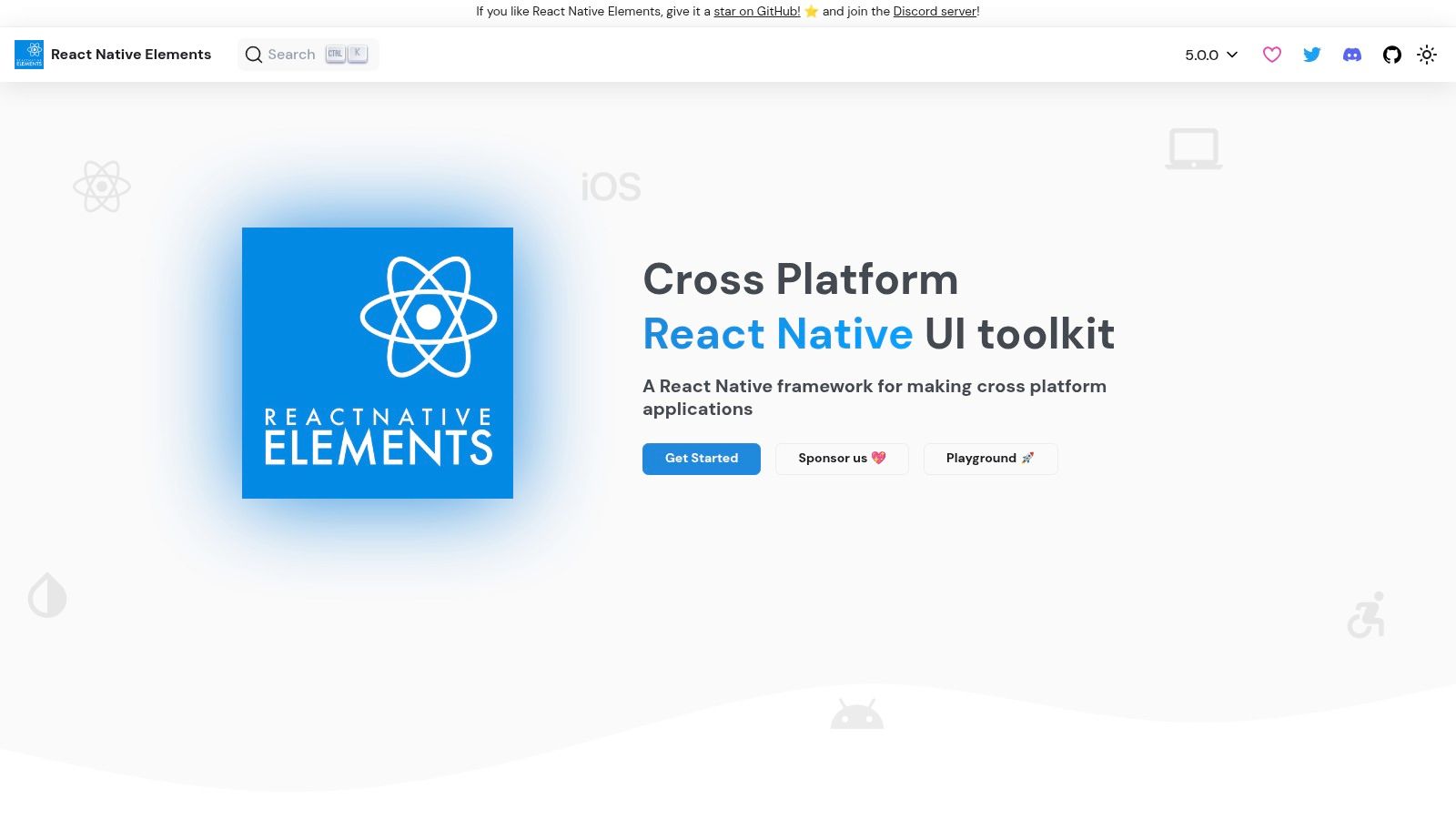Open the version 5.0.0 dropdown
The width and height of the screenshot is (1456, 819).
tap(1209, 55)
